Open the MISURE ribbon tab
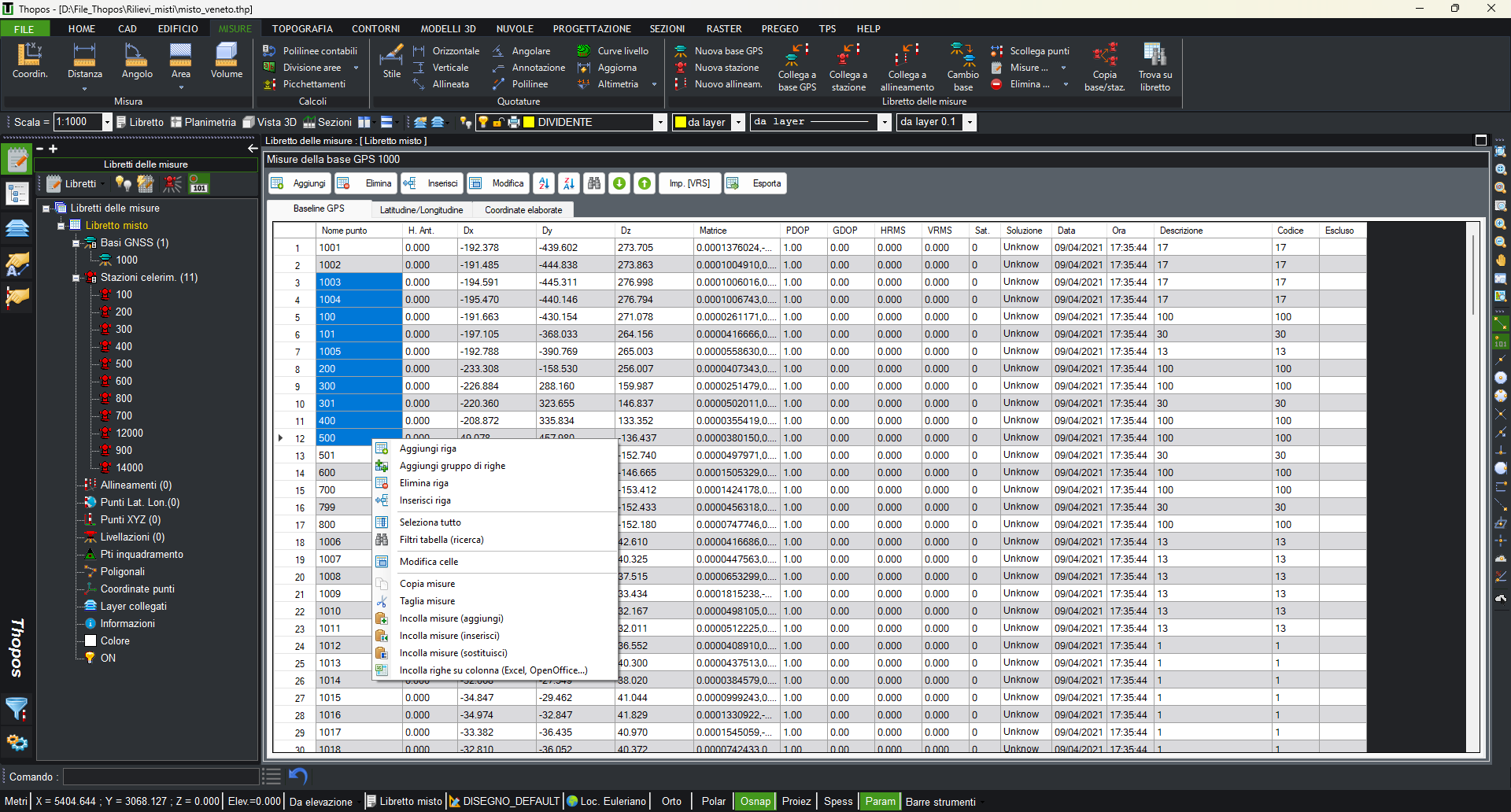The image size is (1511, 812). pos(235,28)
